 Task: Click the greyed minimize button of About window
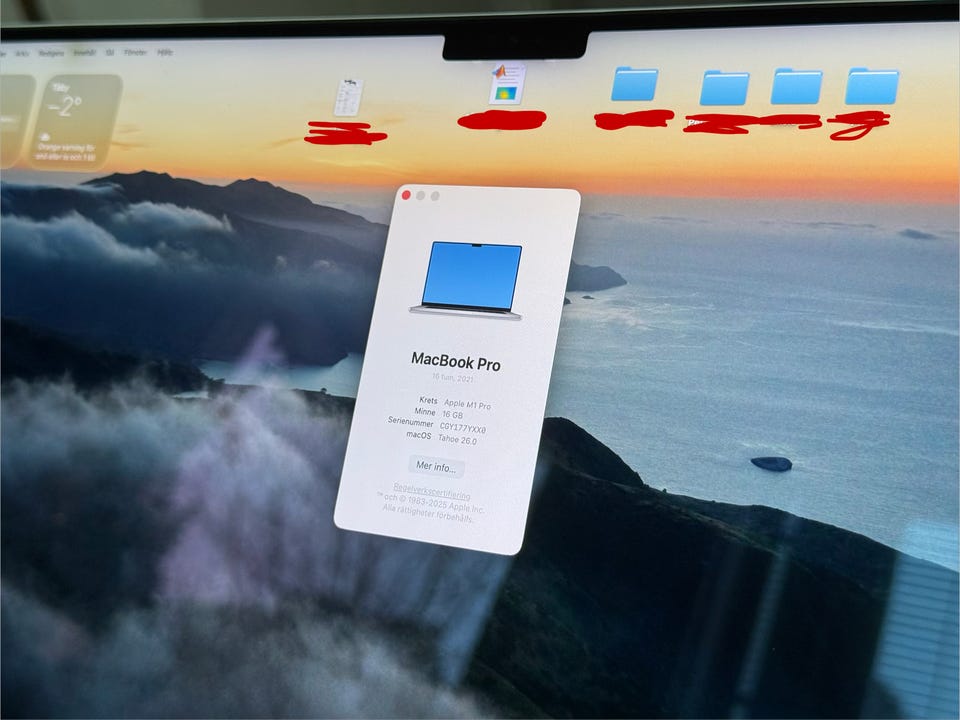coord(421,195)
